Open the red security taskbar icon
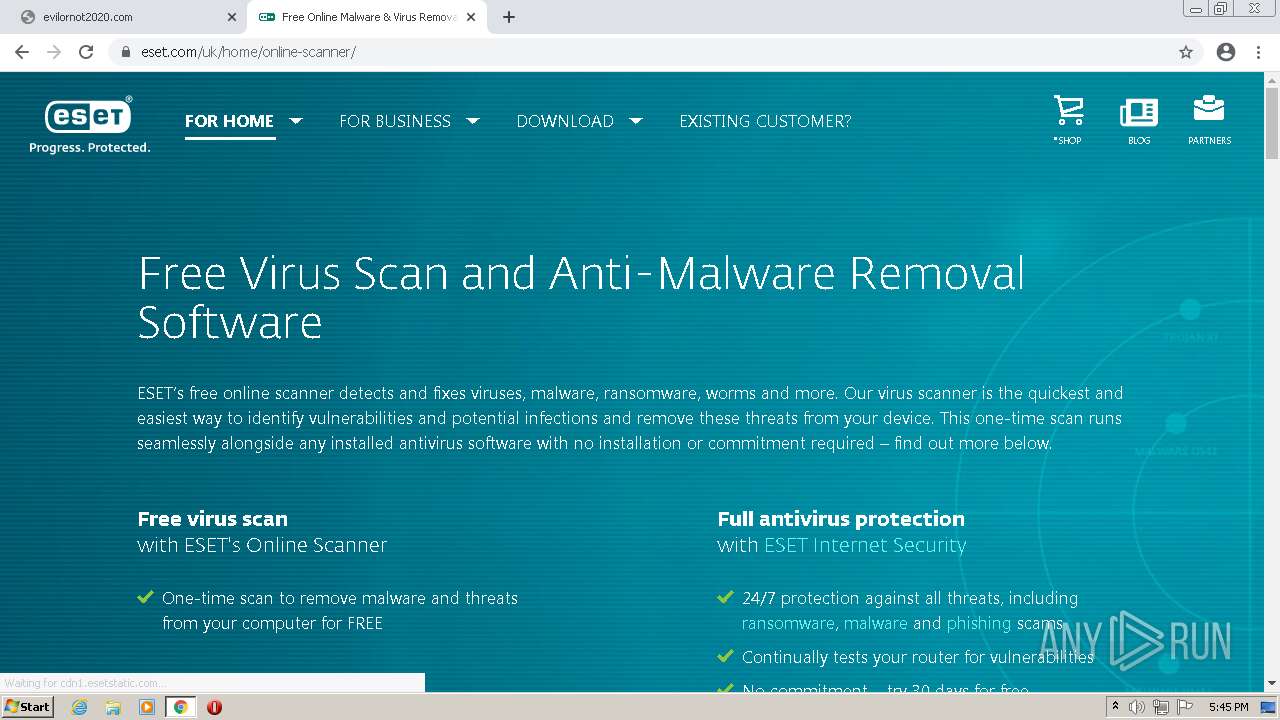This screenshot has height=720, width=1280. click(214, 707)
